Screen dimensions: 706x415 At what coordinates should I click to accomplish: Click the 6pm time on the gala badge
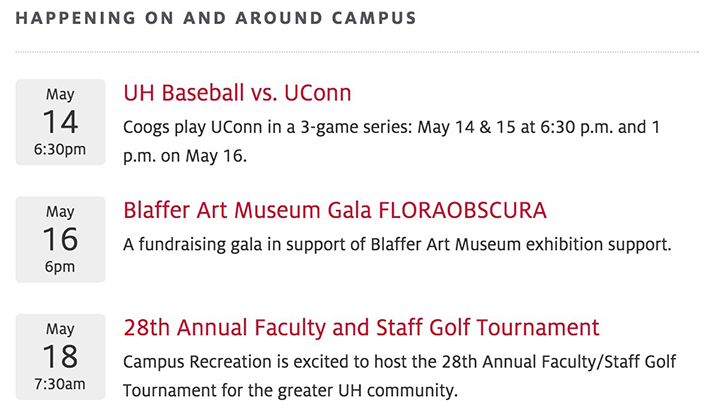point(60,267)
